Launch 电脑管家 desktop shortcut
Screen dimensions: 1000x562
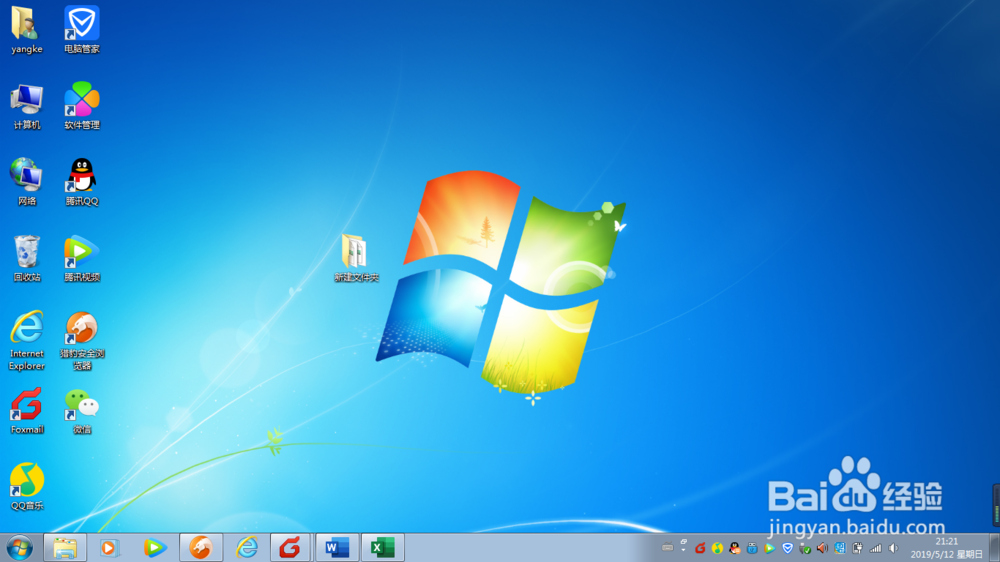[x=82, y=30]
